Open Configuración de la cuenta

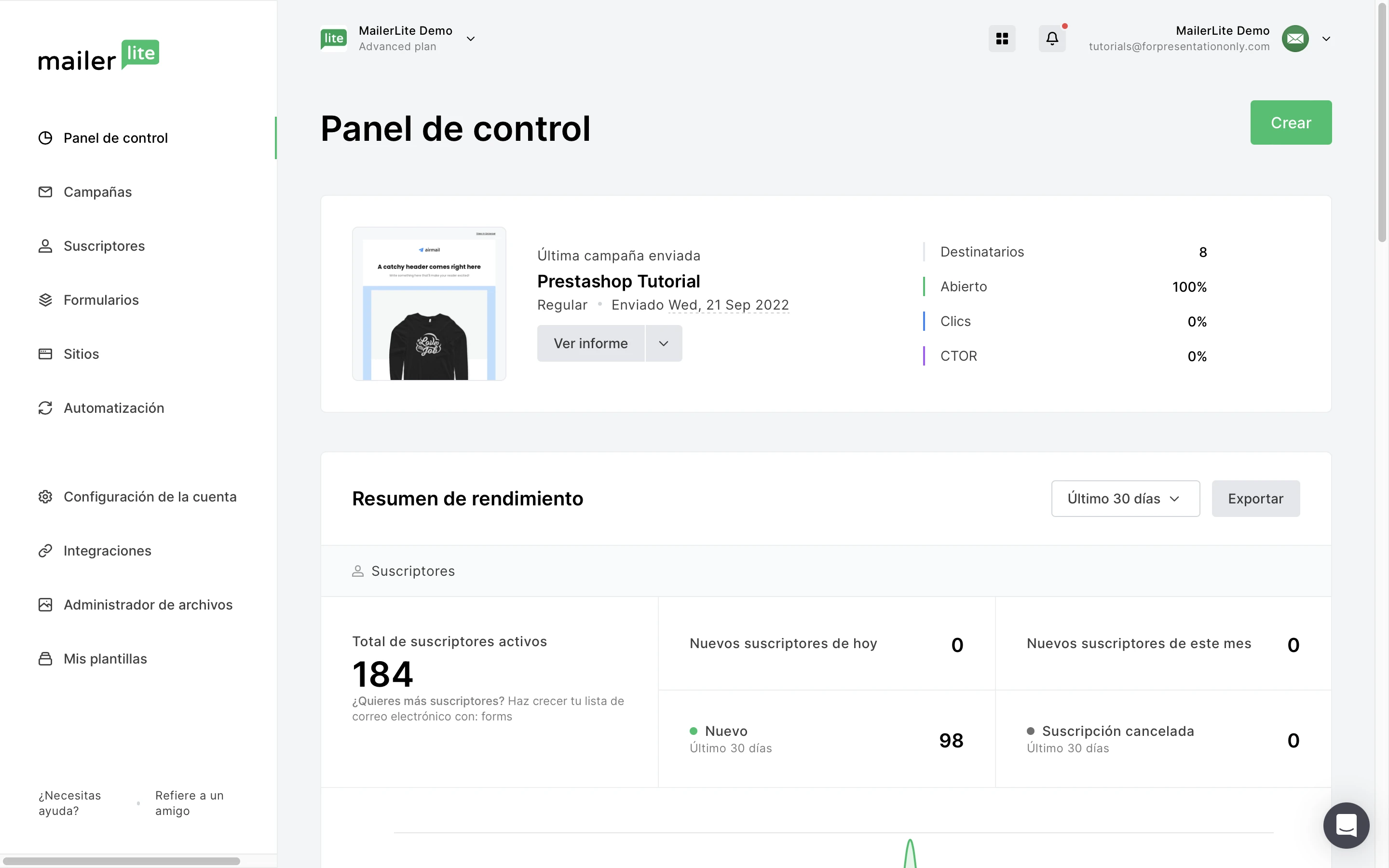(x=150, y=497)
